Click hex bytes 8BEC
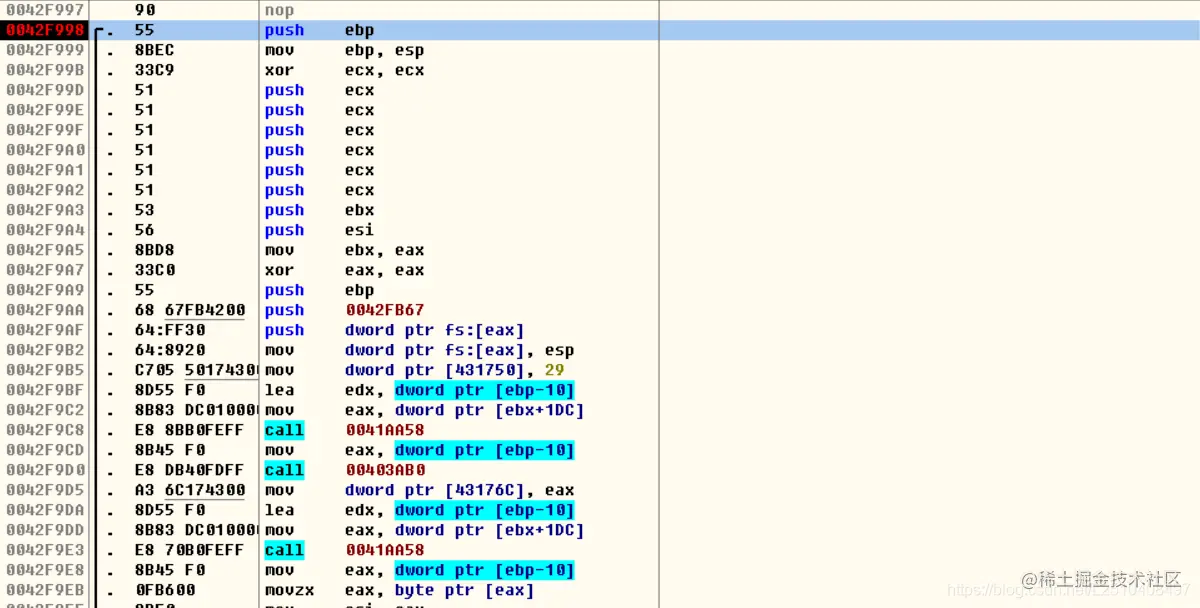This screenshot has width=1200, height=608. point(154,50)
